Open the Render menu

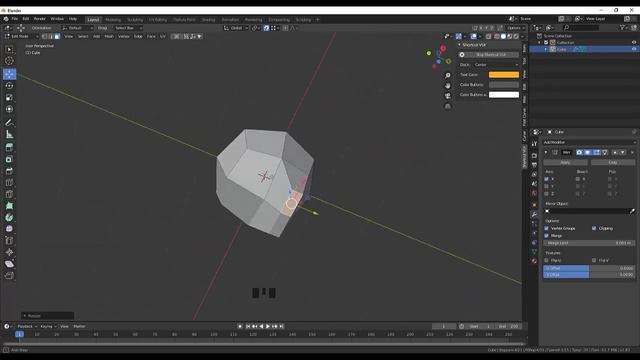coord(40,19)
